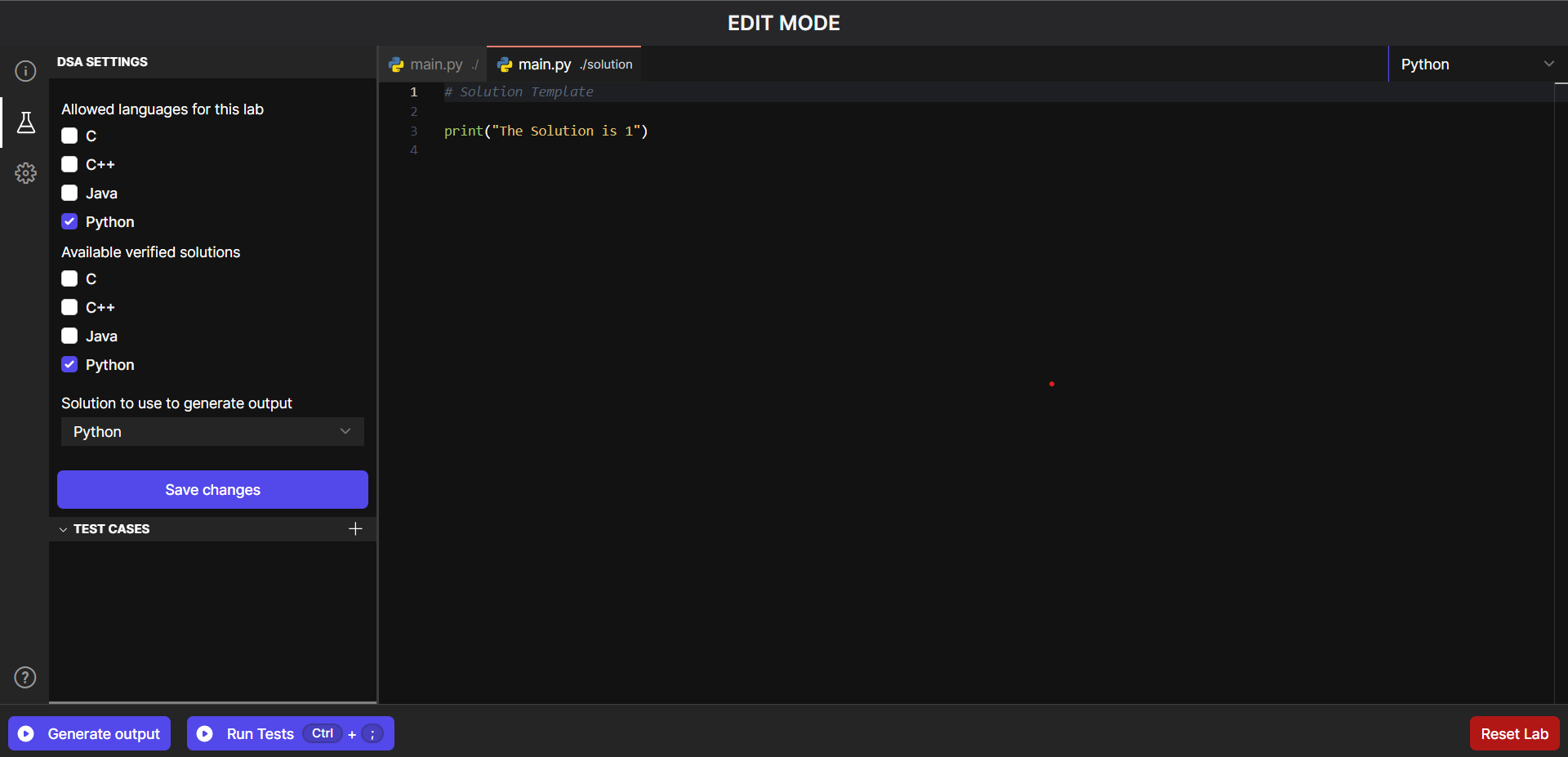Click the Save changes button

[212, 490]
